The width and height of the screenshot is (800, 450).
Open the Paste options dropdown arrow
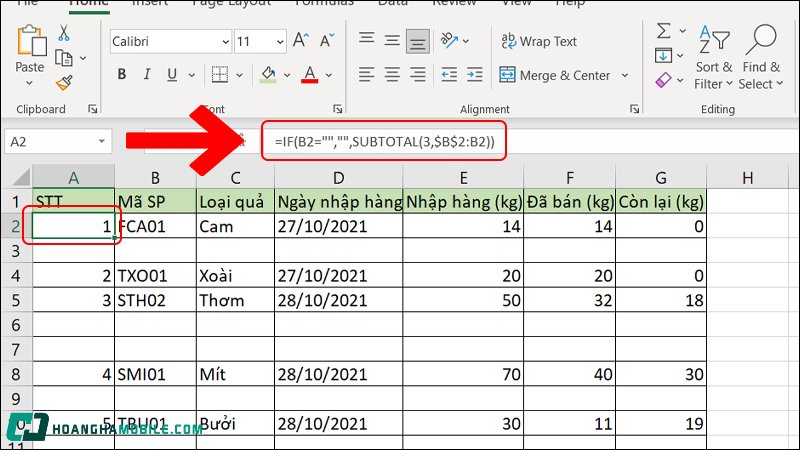click(x=30, y=83)
